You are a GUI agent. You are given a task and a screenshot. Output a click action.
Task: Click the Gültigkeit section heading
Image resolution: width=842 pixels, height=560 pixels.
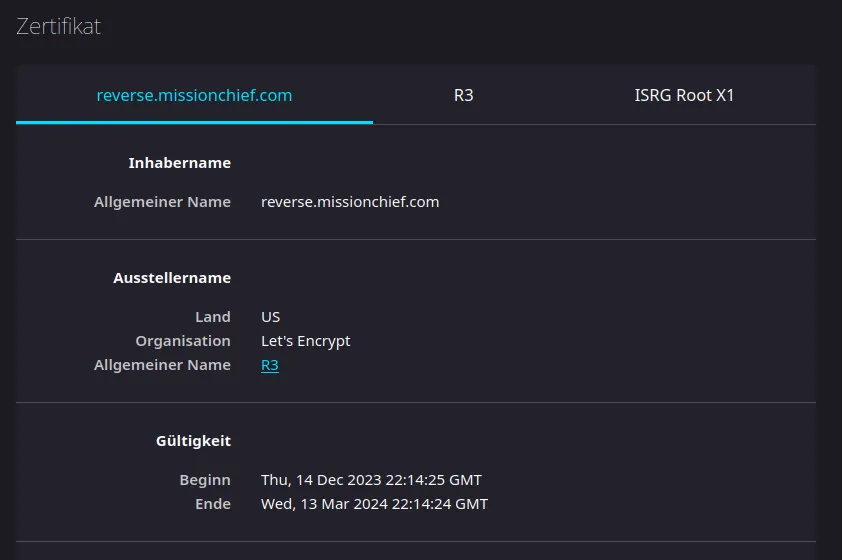pos(193,440)
